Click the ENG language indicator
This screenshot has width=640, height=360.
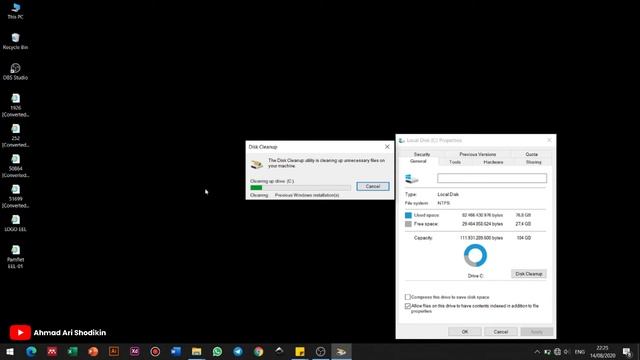[580, 352]
